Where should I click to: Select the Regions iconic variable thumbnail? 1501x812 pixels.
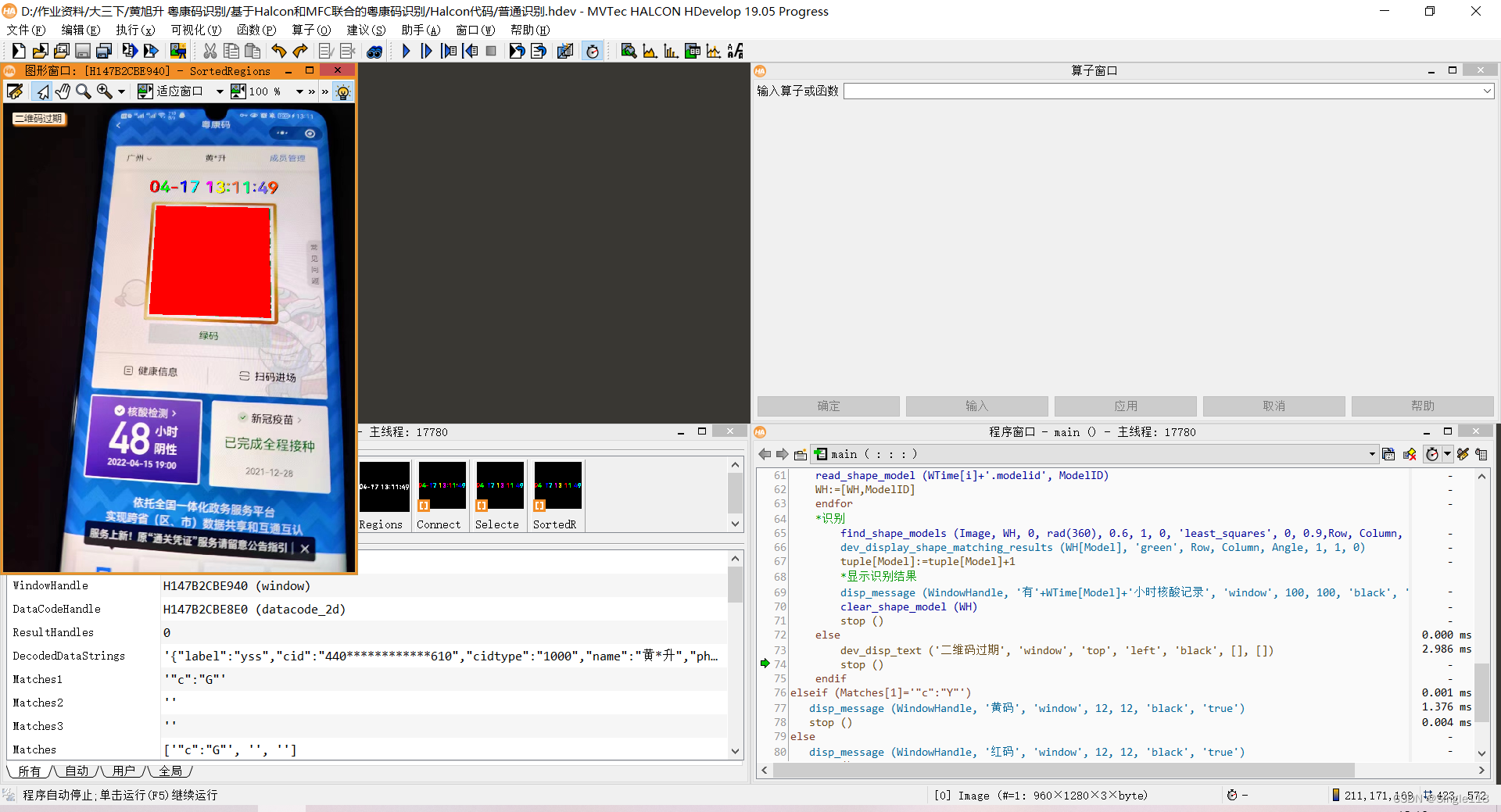383,496
